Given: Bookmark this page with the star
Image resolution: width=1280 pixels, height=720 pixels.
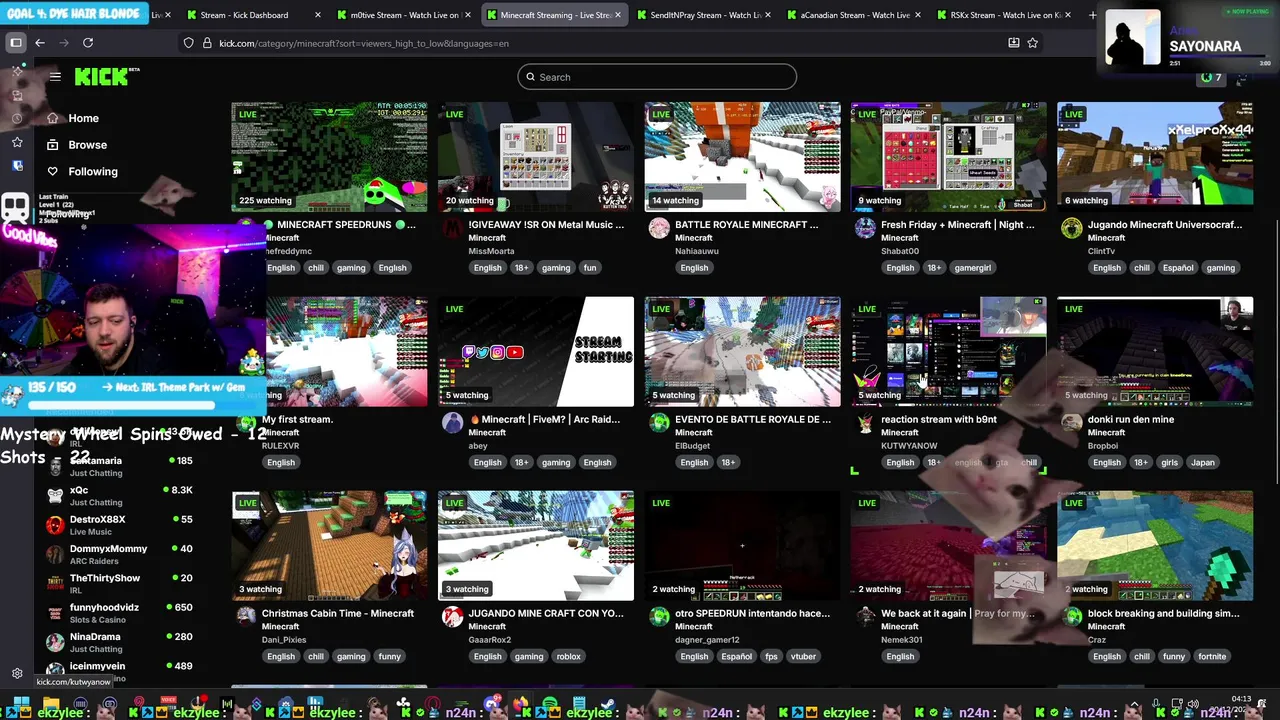Looking at the screenshot, I should (1033, 43).
